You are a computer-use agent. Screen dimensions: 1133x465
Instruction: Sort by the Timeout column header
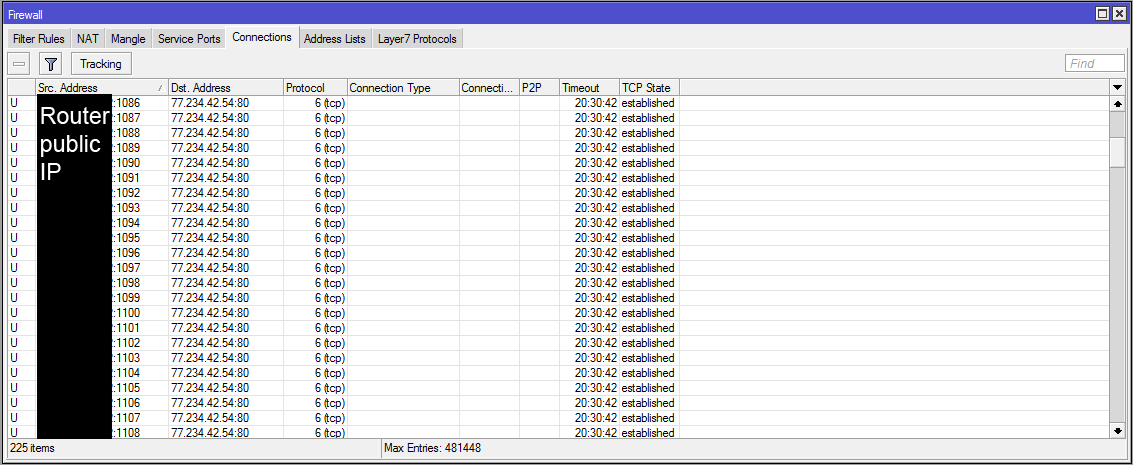(x=588, y=88)
